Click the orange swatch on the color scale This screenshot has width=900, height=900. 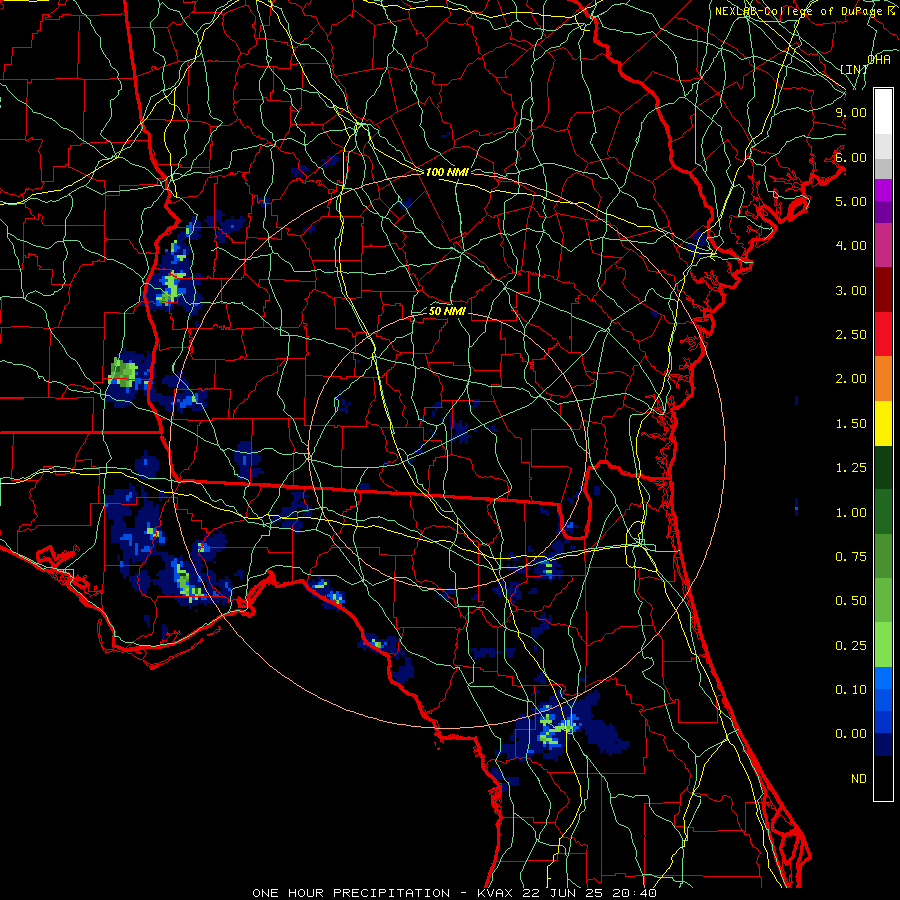coord(883,378)
